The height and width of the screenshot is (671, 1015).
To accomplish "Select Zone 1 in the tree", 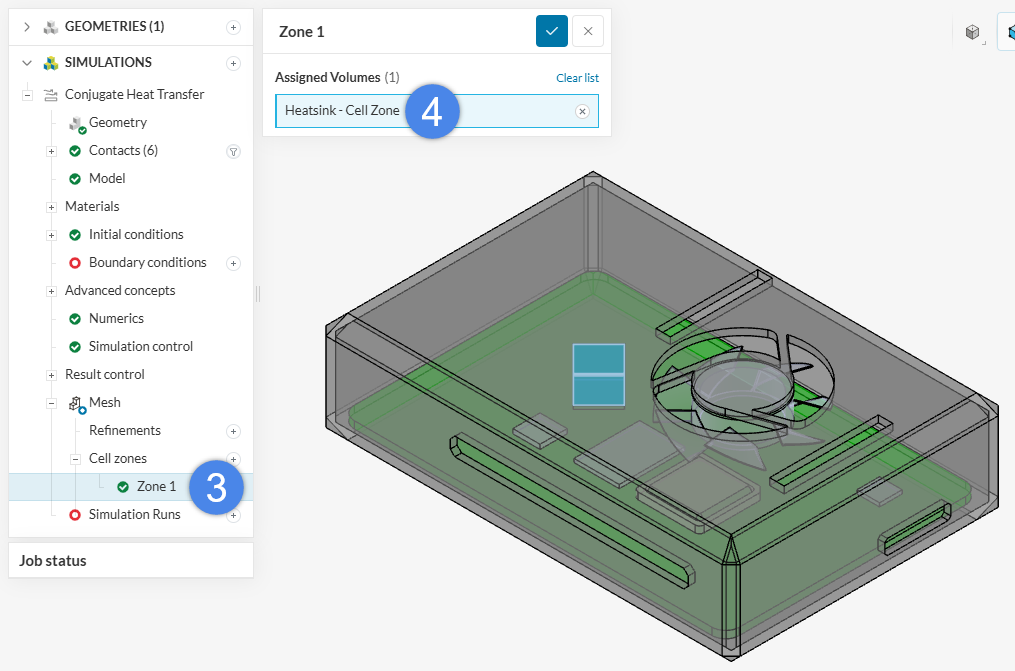I will click(156, 487).
